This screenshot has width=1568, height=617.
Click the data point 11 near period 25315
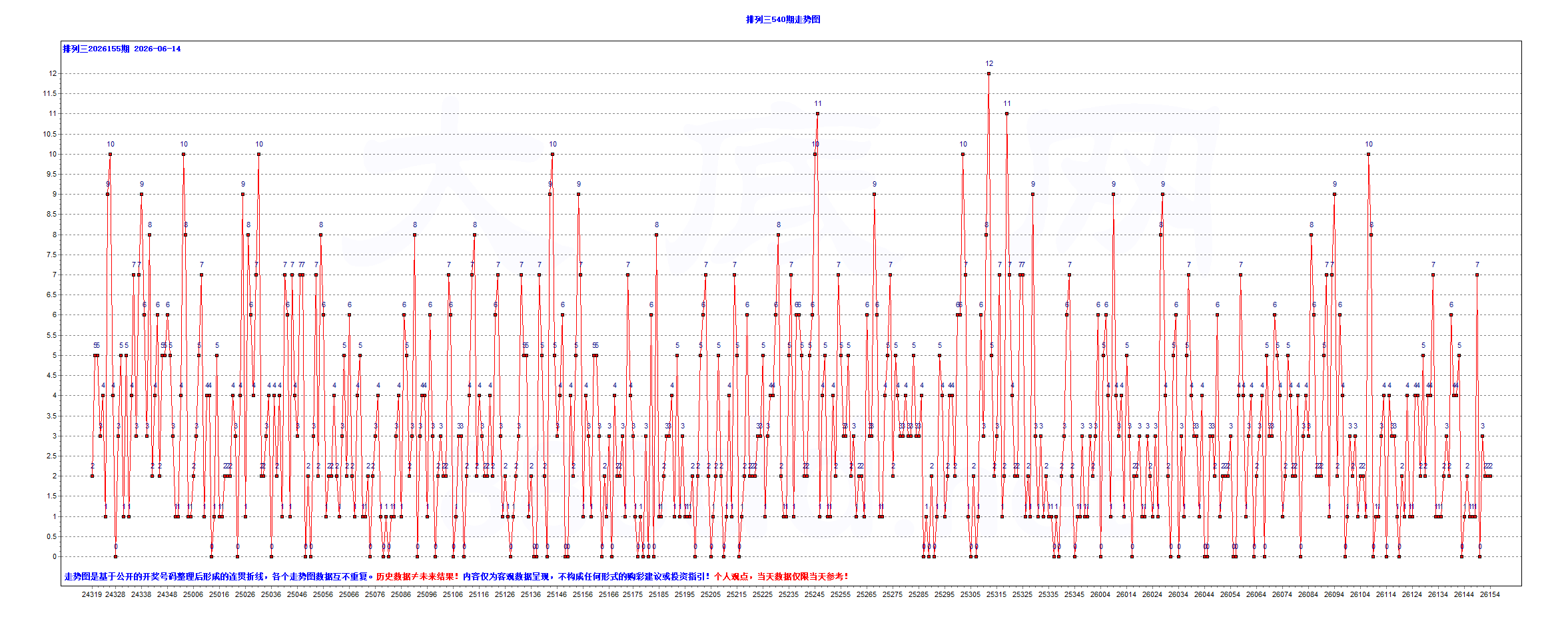1006,114
